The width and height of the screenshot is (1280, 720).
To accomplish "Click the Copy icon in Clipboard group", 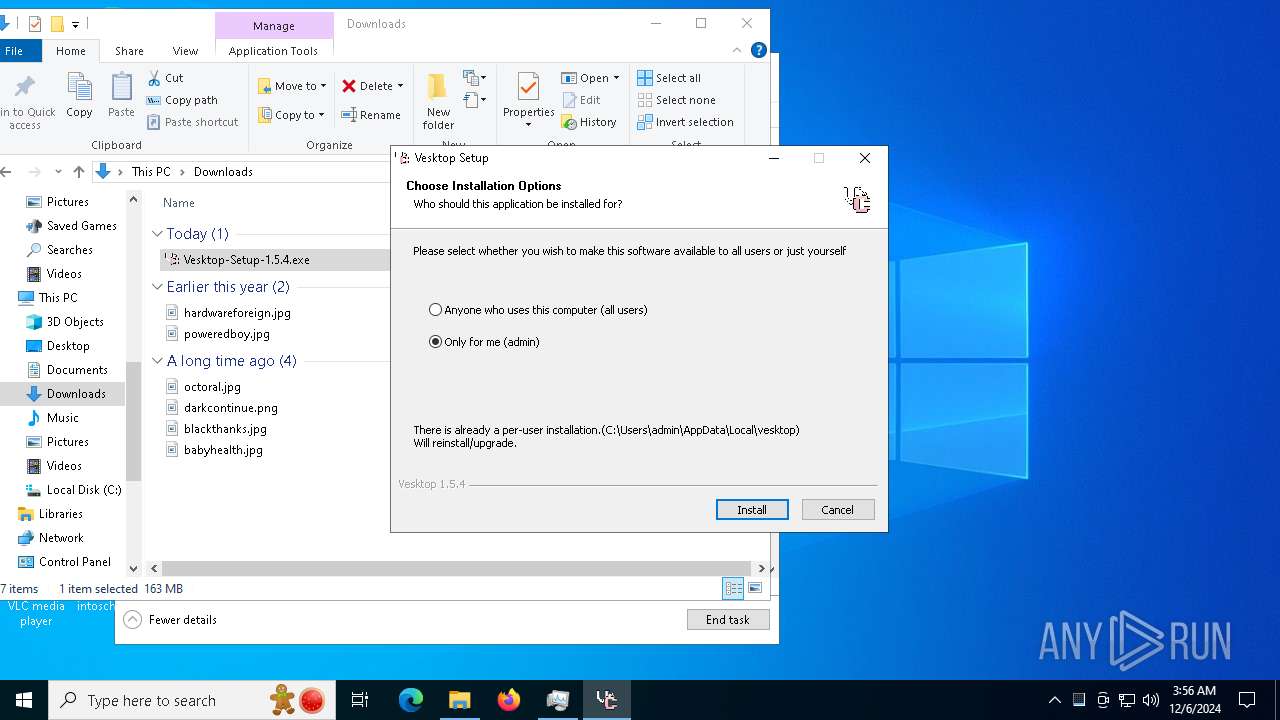I will coord(79,96).
